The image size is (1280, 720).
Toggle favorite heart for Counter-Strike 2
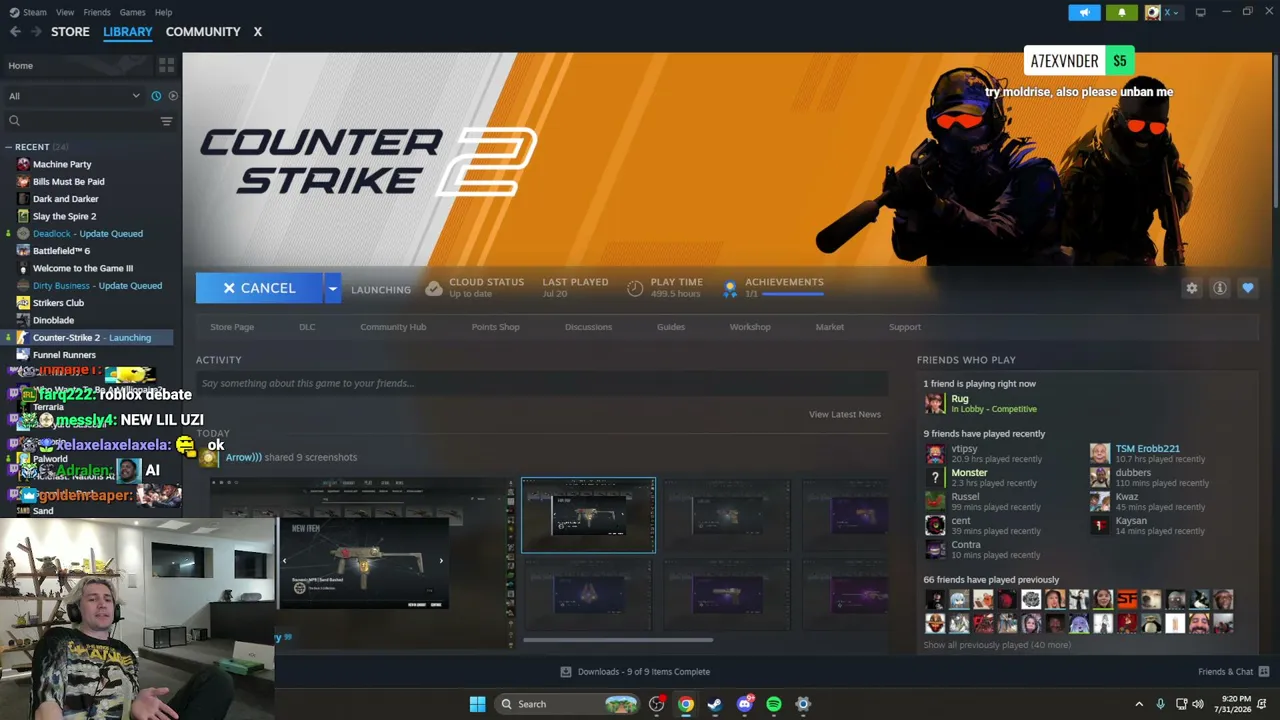pyautogui.click(x=1248, y=288)
